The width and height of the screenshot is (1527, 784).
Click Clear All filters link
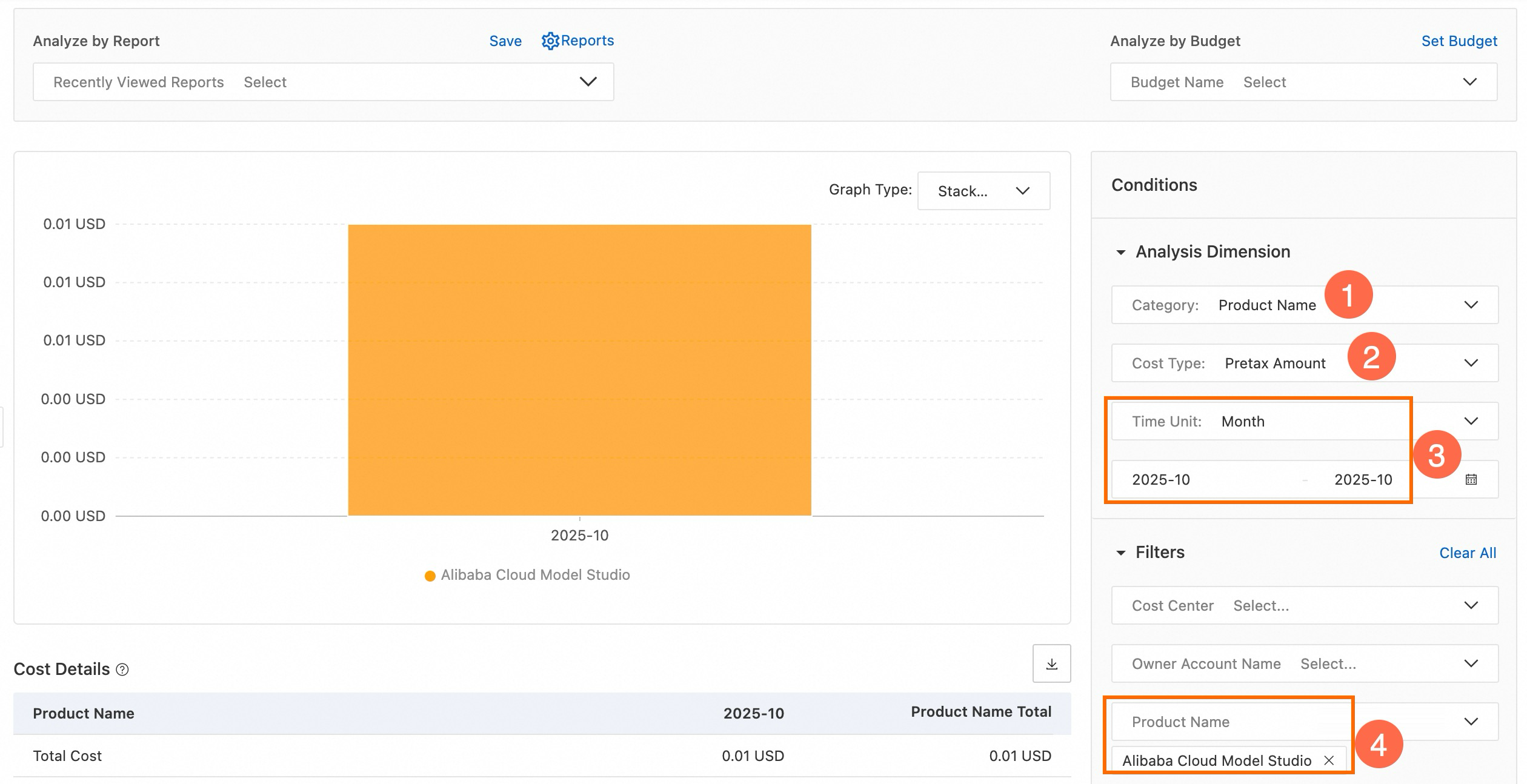coord(1467,553)
